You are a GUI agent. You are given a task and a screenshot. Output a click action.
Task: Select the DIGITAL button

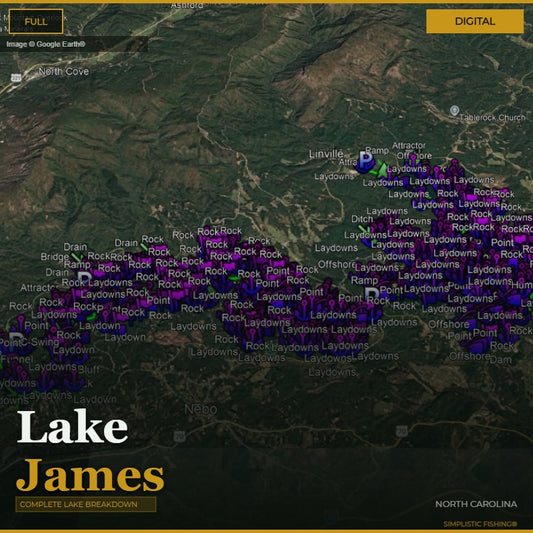(x=475, y=21)
